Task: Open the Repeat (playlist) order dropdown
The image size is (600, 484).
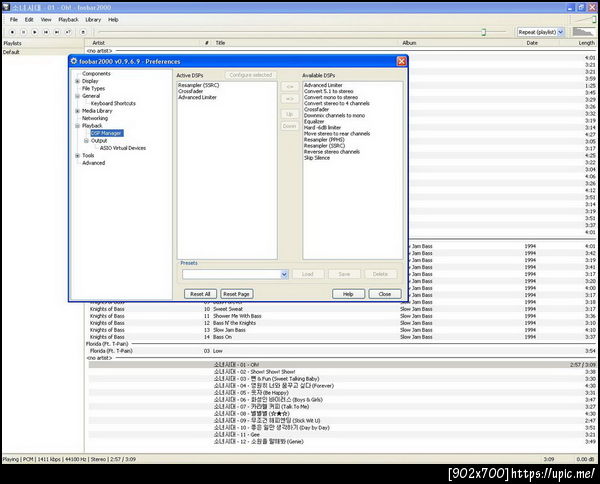Action: click(561, 32)
